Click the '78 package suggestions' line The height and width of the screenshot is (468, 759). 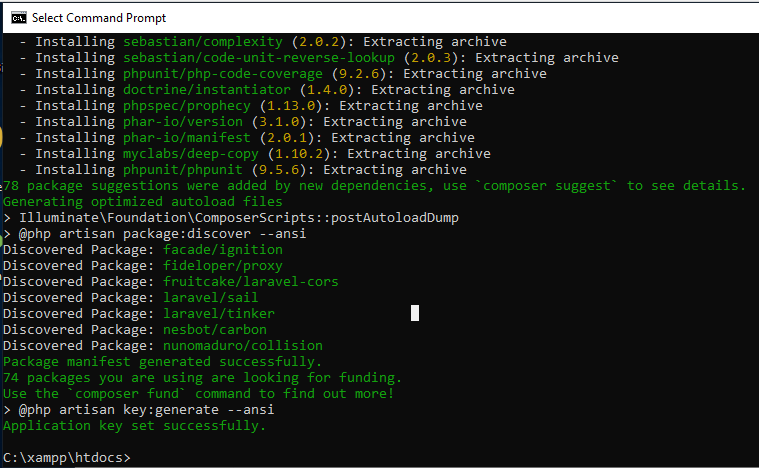[374, 185]
